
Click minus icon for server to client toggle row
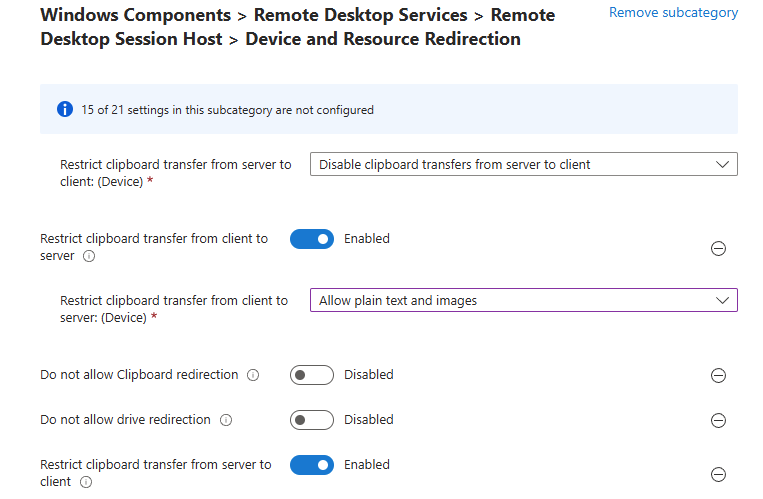[717, 475]
